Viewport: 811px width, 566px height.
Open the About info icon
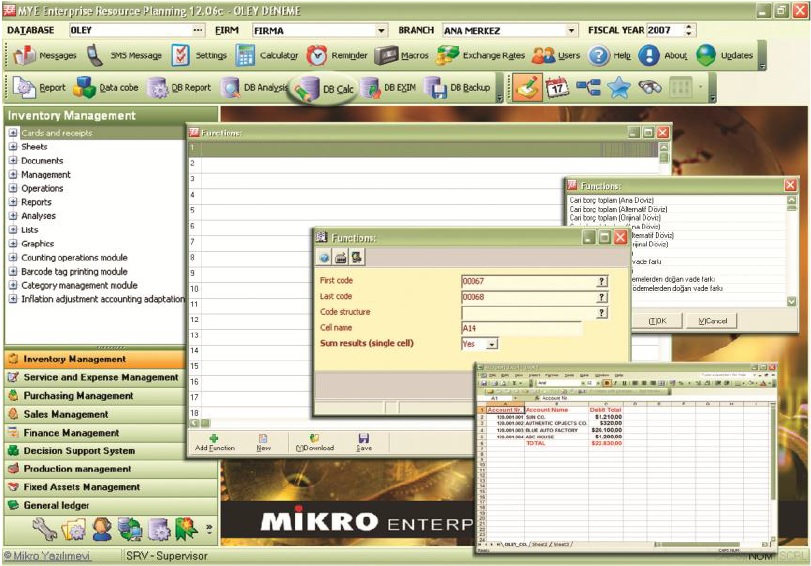coord(663,55)
